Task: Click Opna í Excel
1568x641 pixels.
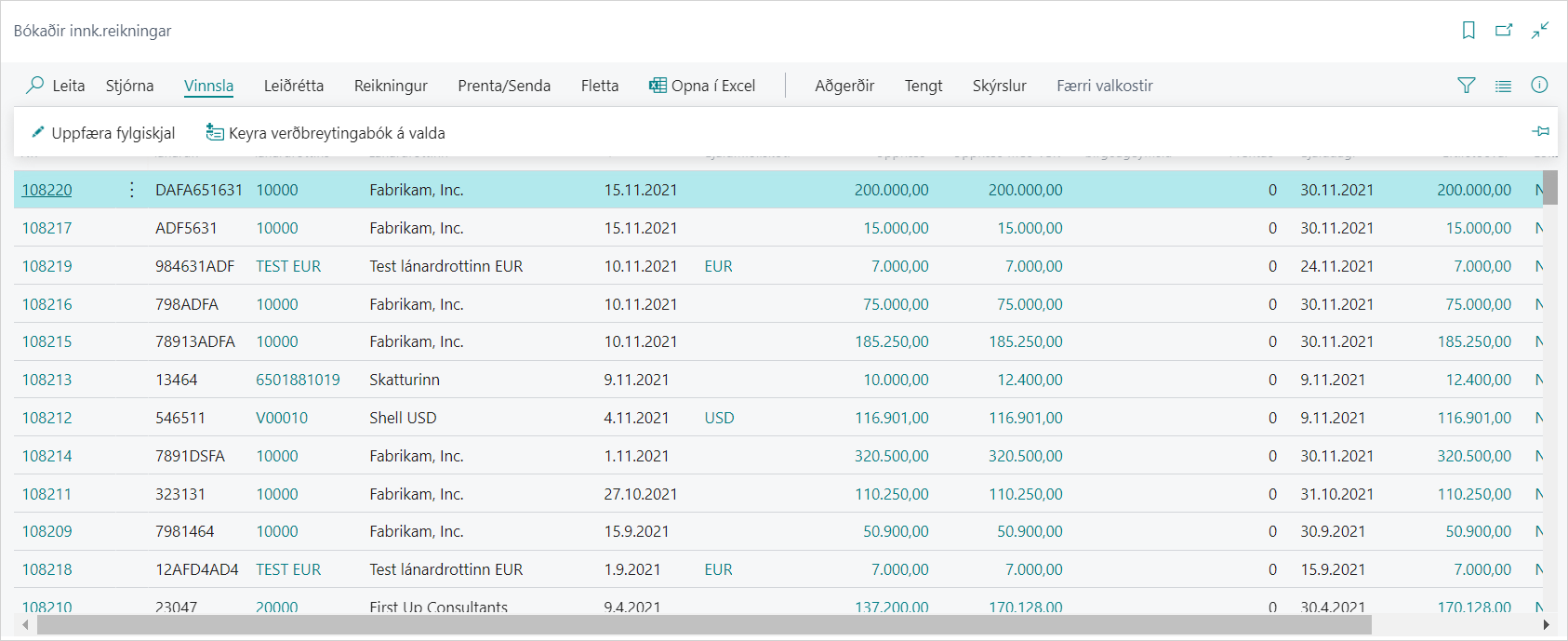Action: point(702,86)
